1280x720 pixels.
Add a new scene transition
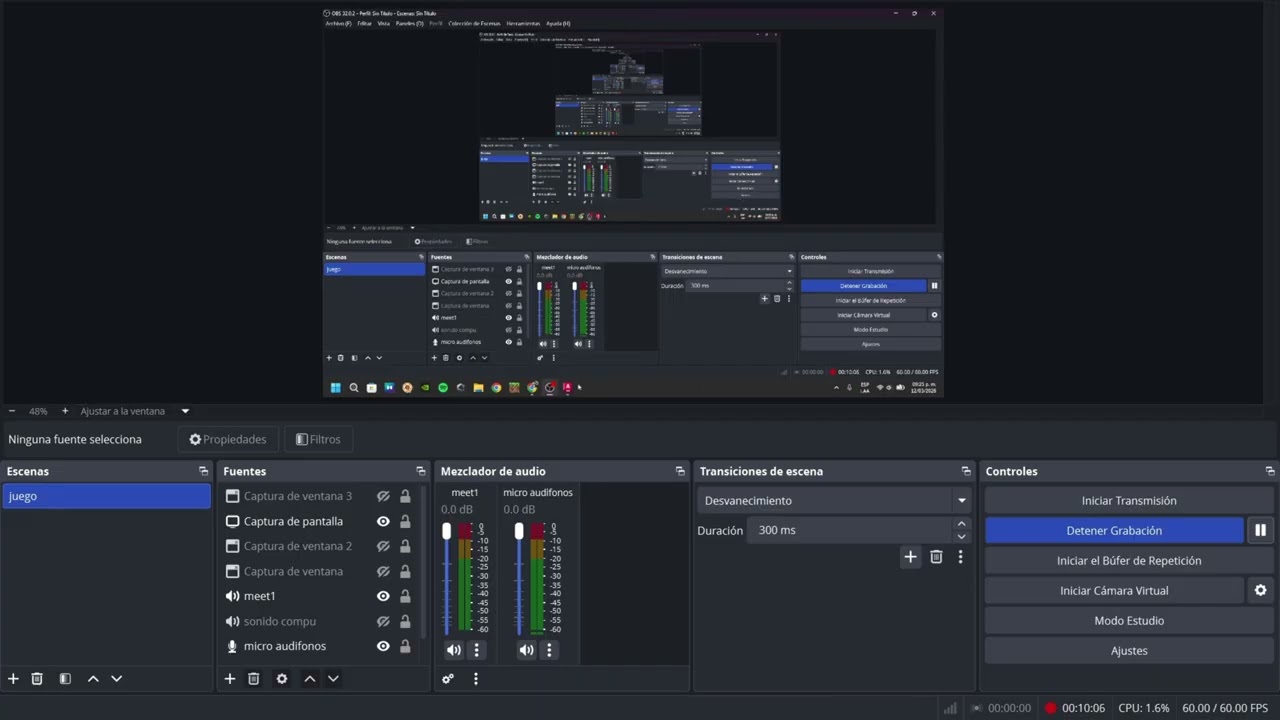(910, 557)
